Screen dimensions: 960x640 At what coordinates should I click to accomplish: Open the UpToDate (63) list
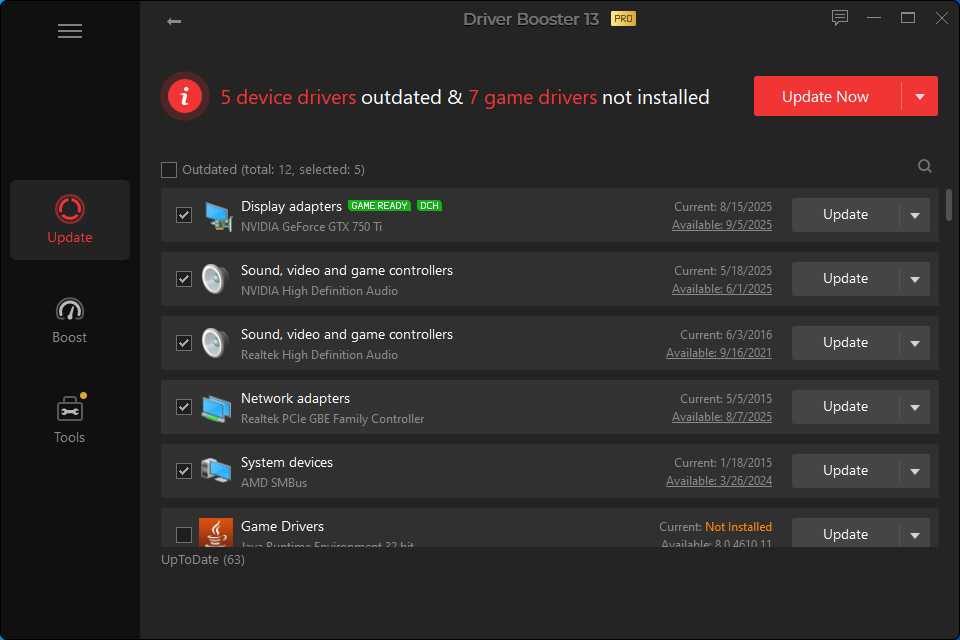pos(202,559)
